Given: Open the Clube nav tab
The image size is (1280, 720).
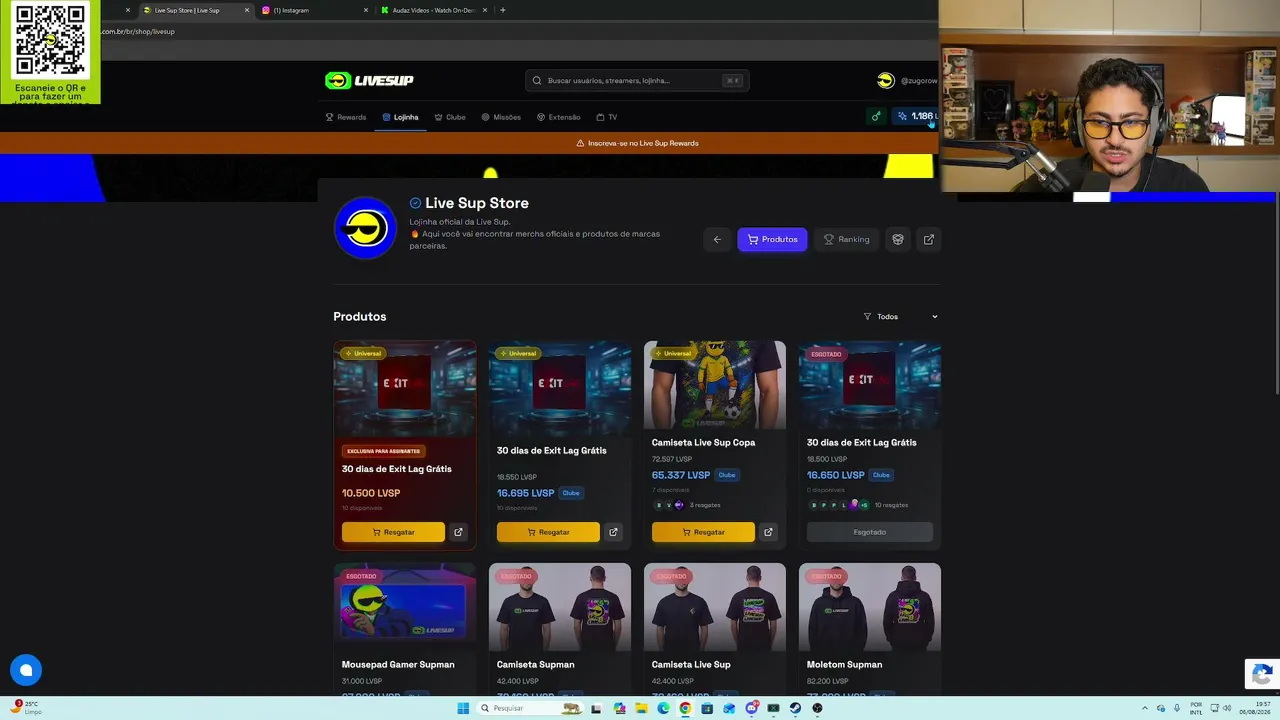Looking at the screenshot, I should (x=450, y=117).
